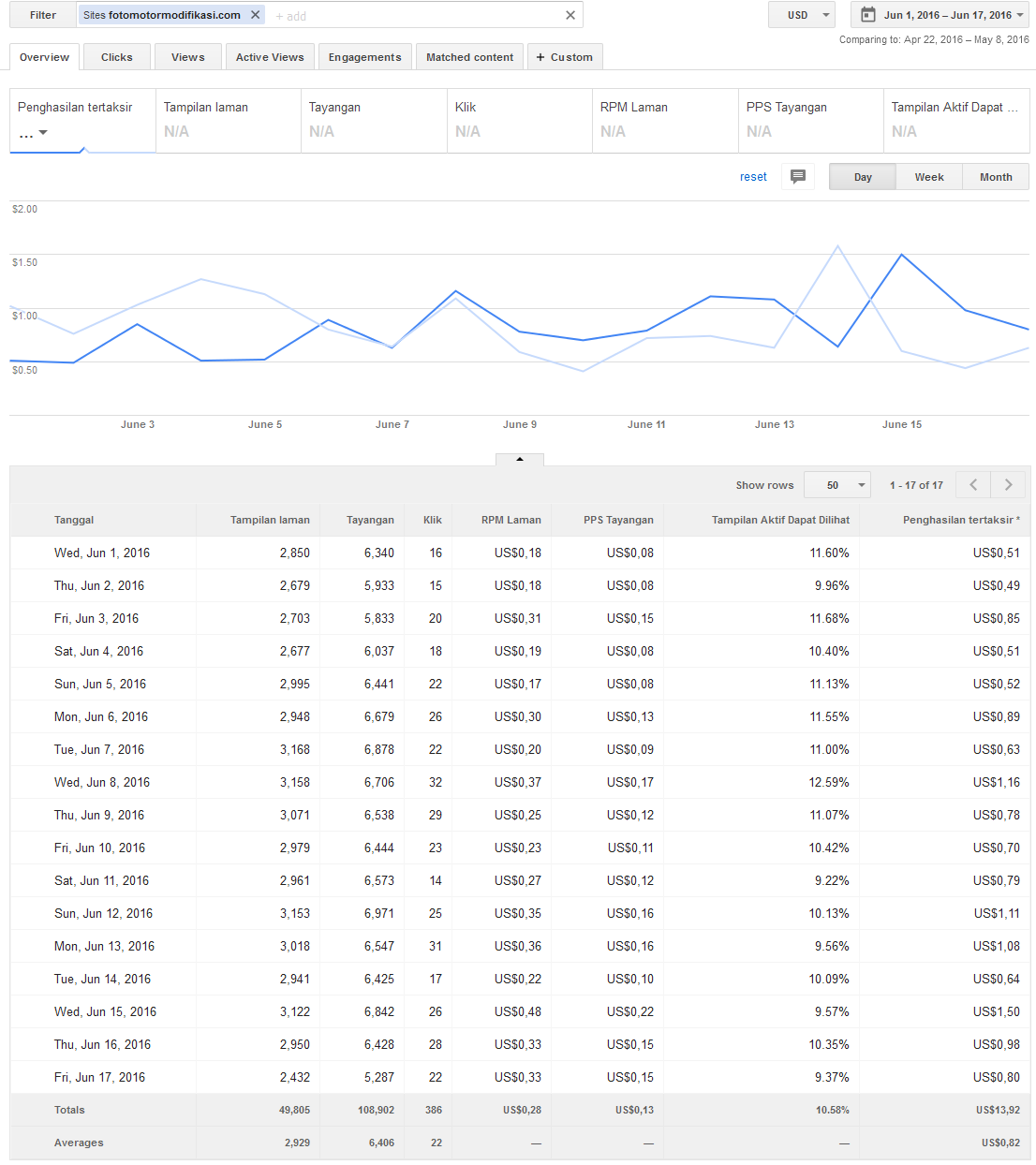Expand the Show rows 50 dropdown
1036x1165 pixels.
pos(837,485)
